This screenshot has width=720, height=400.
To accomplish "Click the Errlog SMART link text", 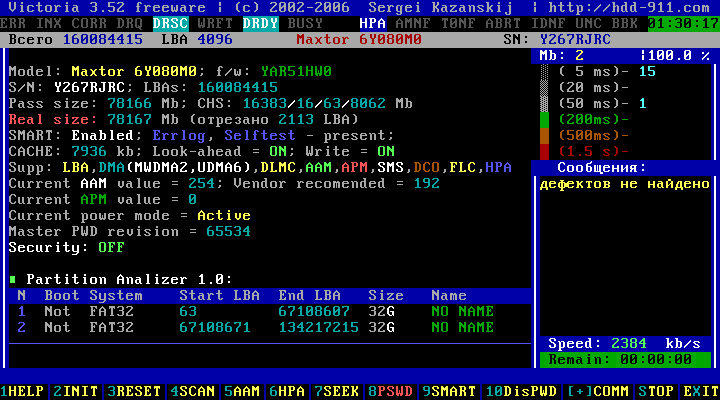I will click(x=179, y=135).
